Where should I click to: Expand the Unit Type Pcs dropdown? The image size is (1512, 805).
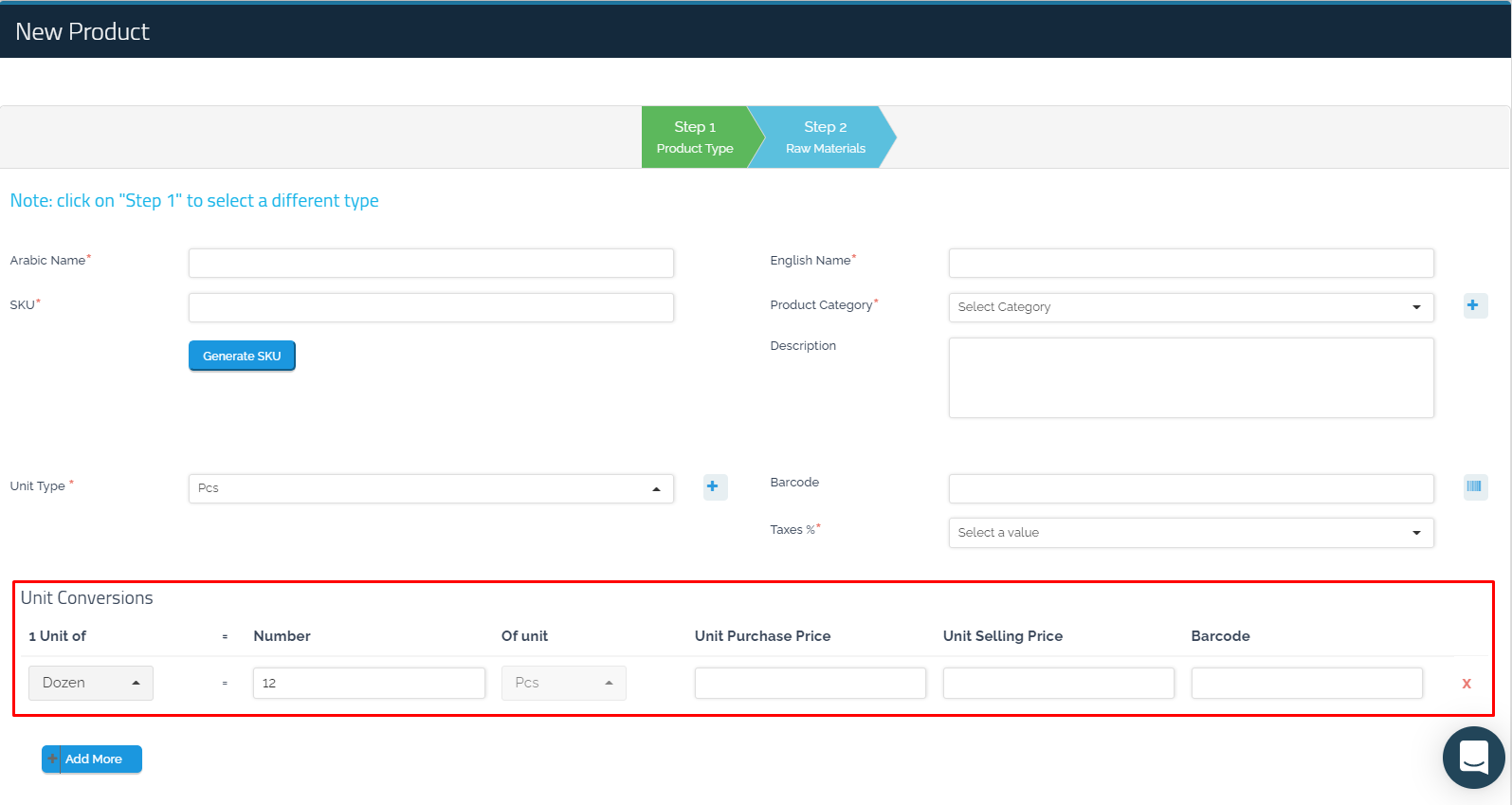(430, 488)
